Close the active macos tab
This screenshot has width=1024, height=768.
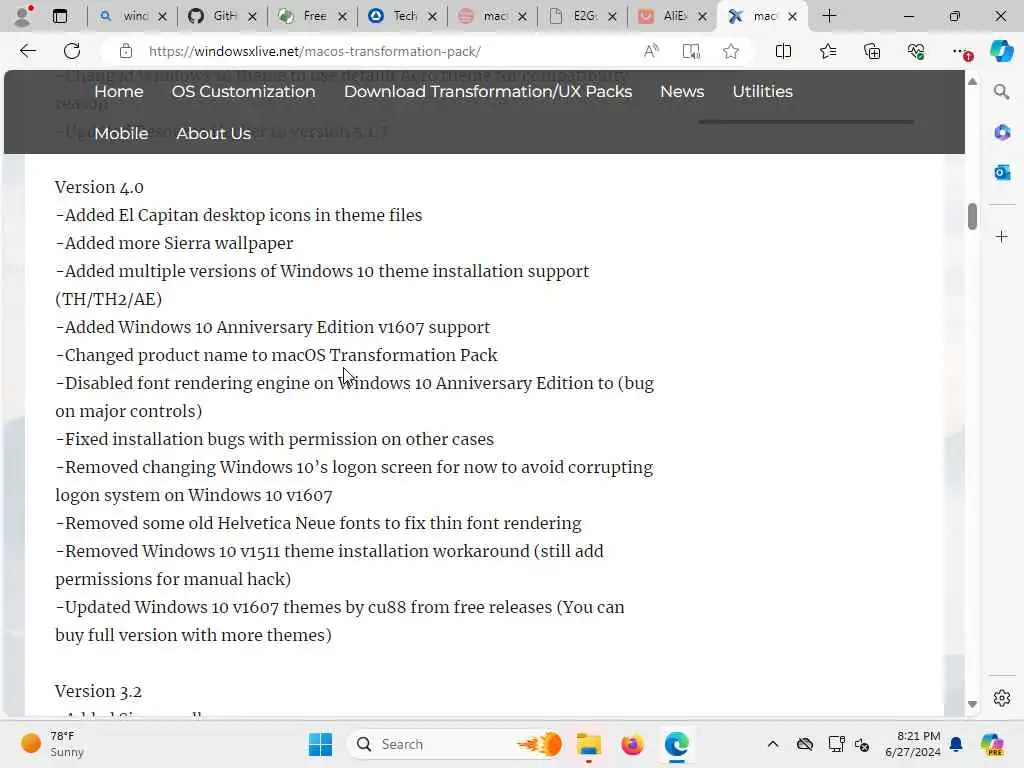click(792, 16)
